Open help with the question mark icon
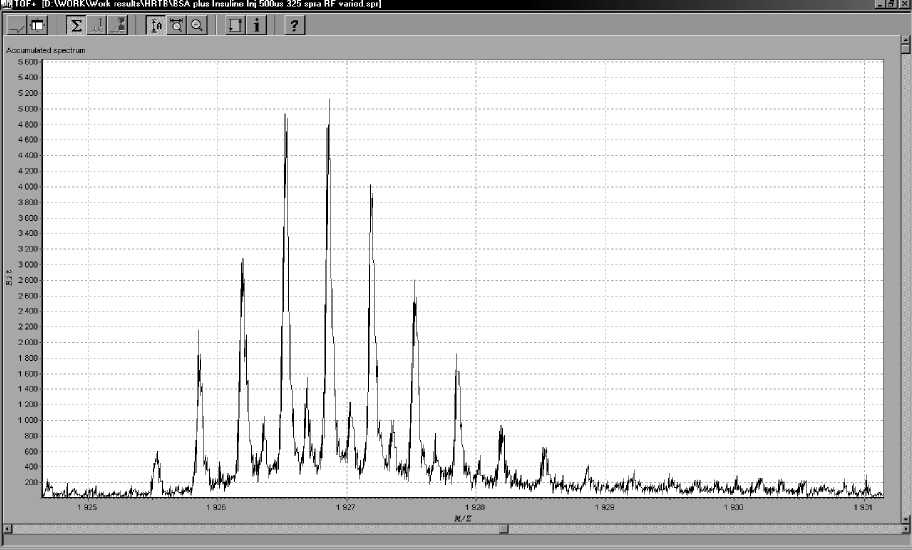The height and width of the screenshot is (550, 912). (295, 25)
